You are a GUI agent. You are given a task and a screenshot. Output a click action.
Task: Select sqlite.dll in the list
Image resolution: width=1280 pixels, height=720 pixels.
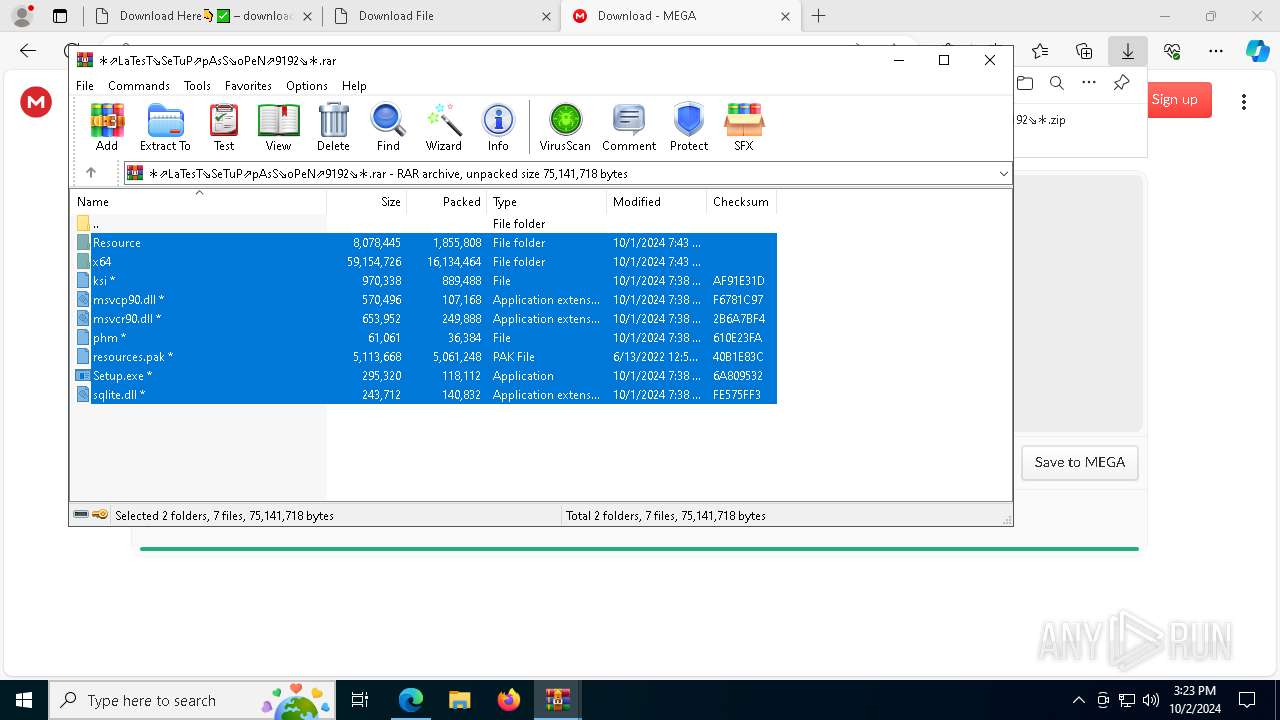point(424,395)
